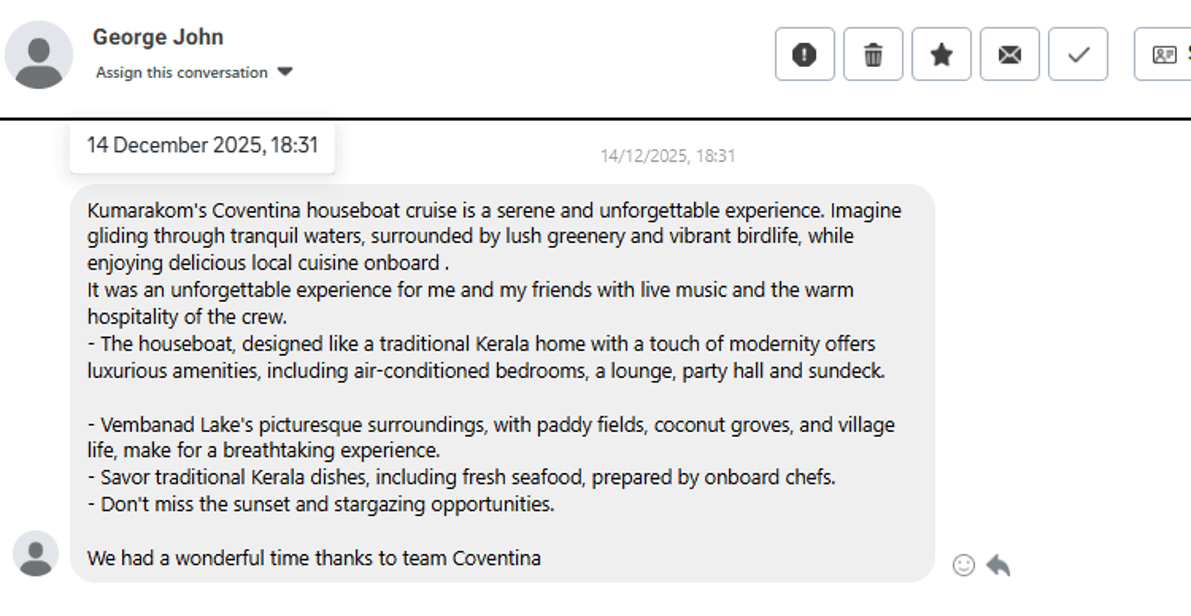Mark conversation done with the checkmark button
Image resolution: width=1191 pixels, height=616 pixels.
[1078, 55]
